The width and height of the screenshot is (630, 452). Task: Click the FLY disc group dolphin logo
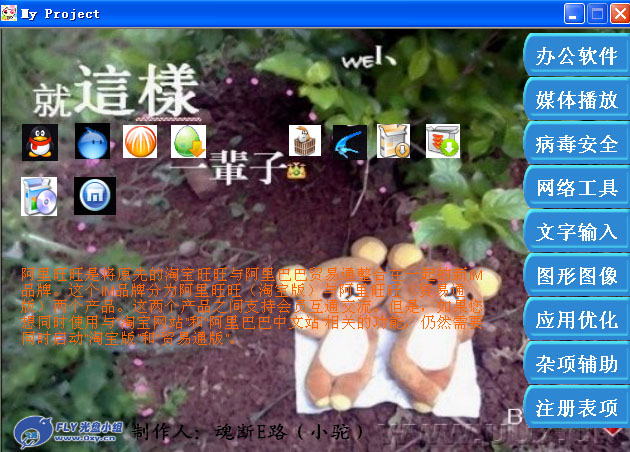tap(32, 432)
